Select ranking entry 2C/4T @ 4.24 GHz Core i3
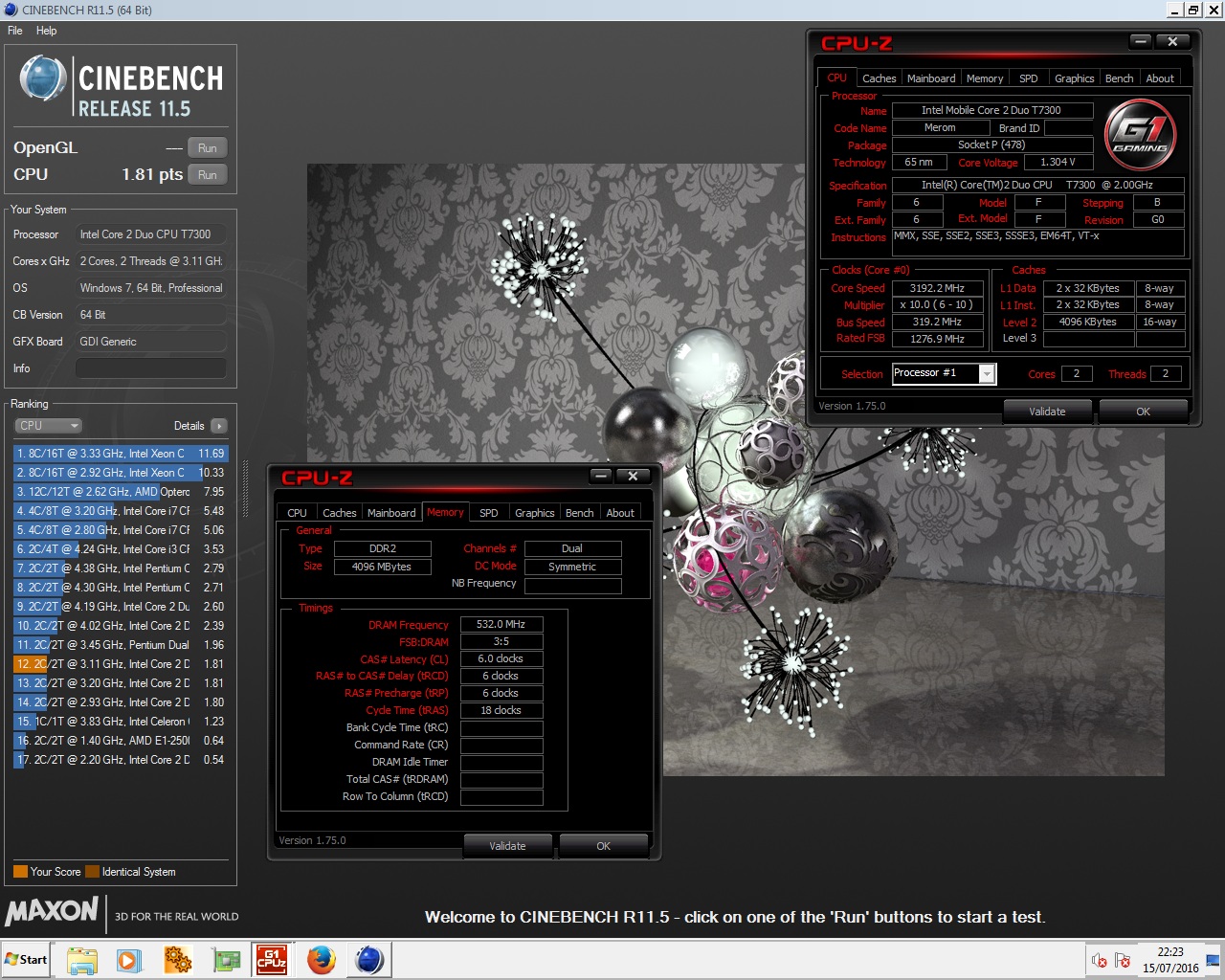1225x980 pixels. pyautogui.click(x=121, y=549)
